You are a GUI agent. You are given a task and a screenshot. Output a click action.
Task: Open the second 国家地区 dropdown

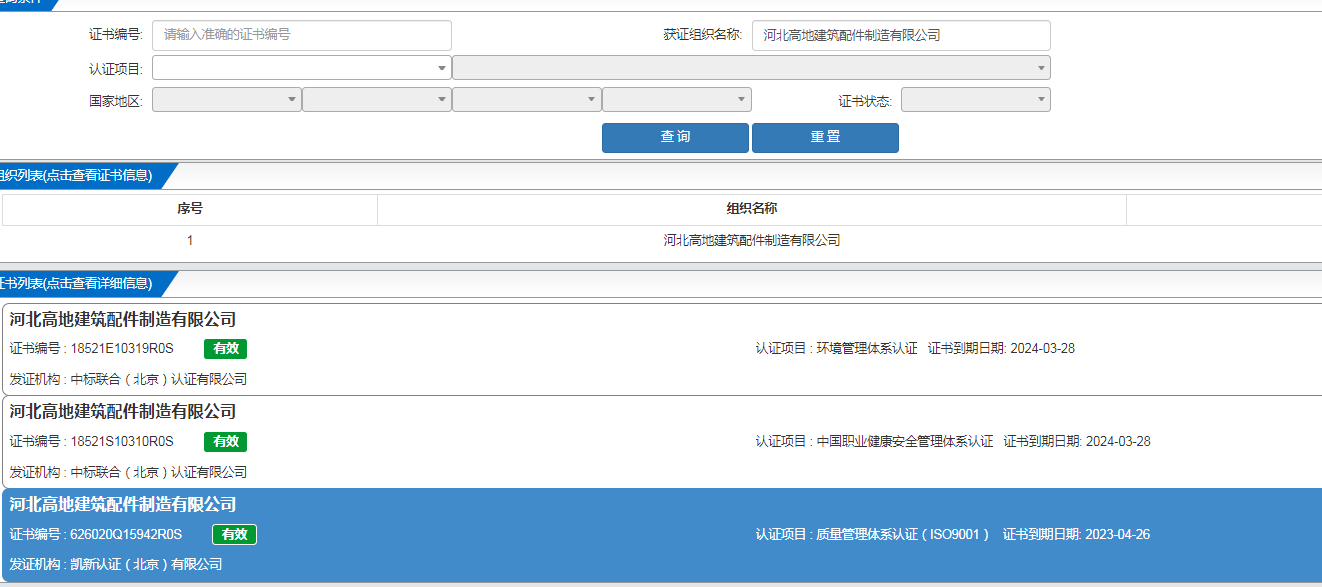pos(377,100)
